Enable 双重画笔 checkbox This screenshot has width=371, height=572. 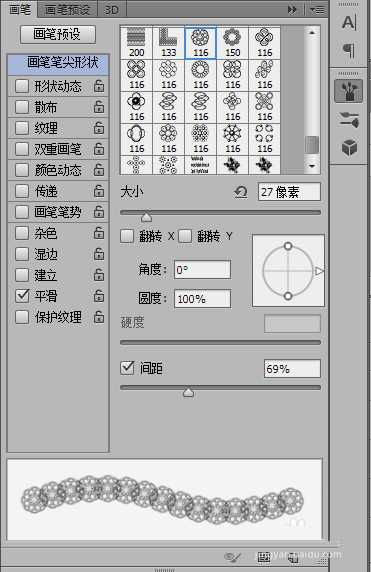(x=22, y=149)
